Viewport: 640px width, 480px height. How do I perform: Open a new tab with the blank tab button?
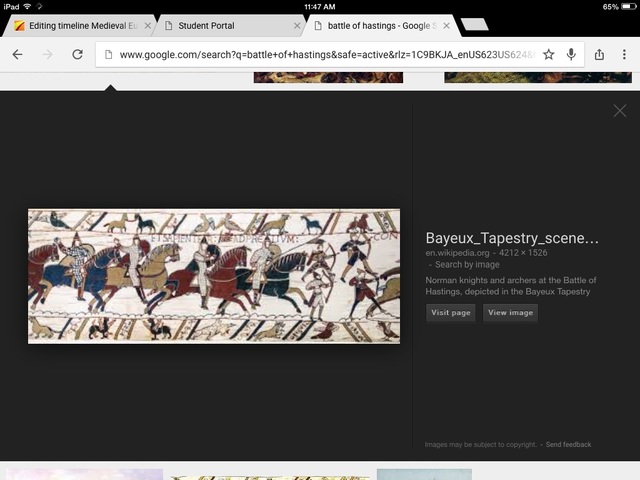pos(475,24)
